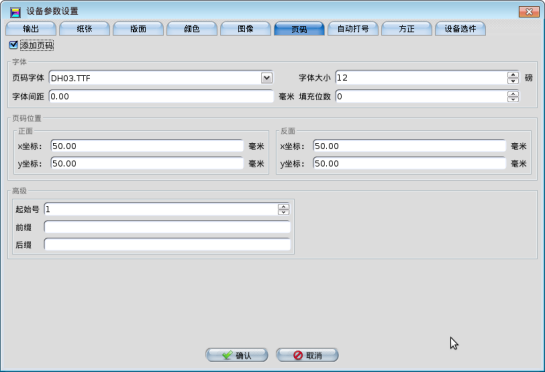Decrease 填充位数 using the down spinner
The height and width of the screenshot is (372, 545).
(513, 99)
